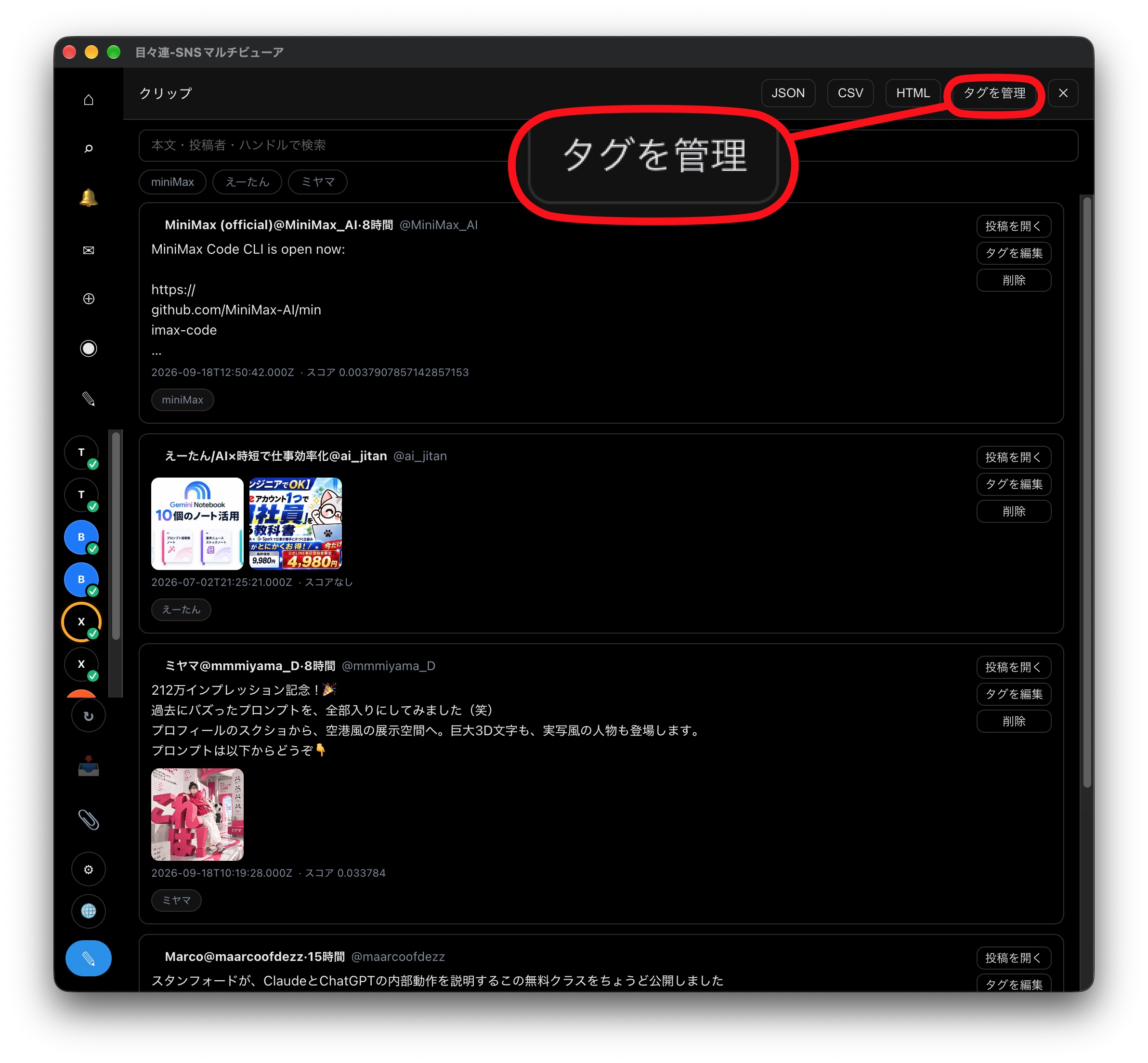Click 削除 on MiniMax (official) post
This screenshot has width=1148, height=1063.
(1013, 280)
